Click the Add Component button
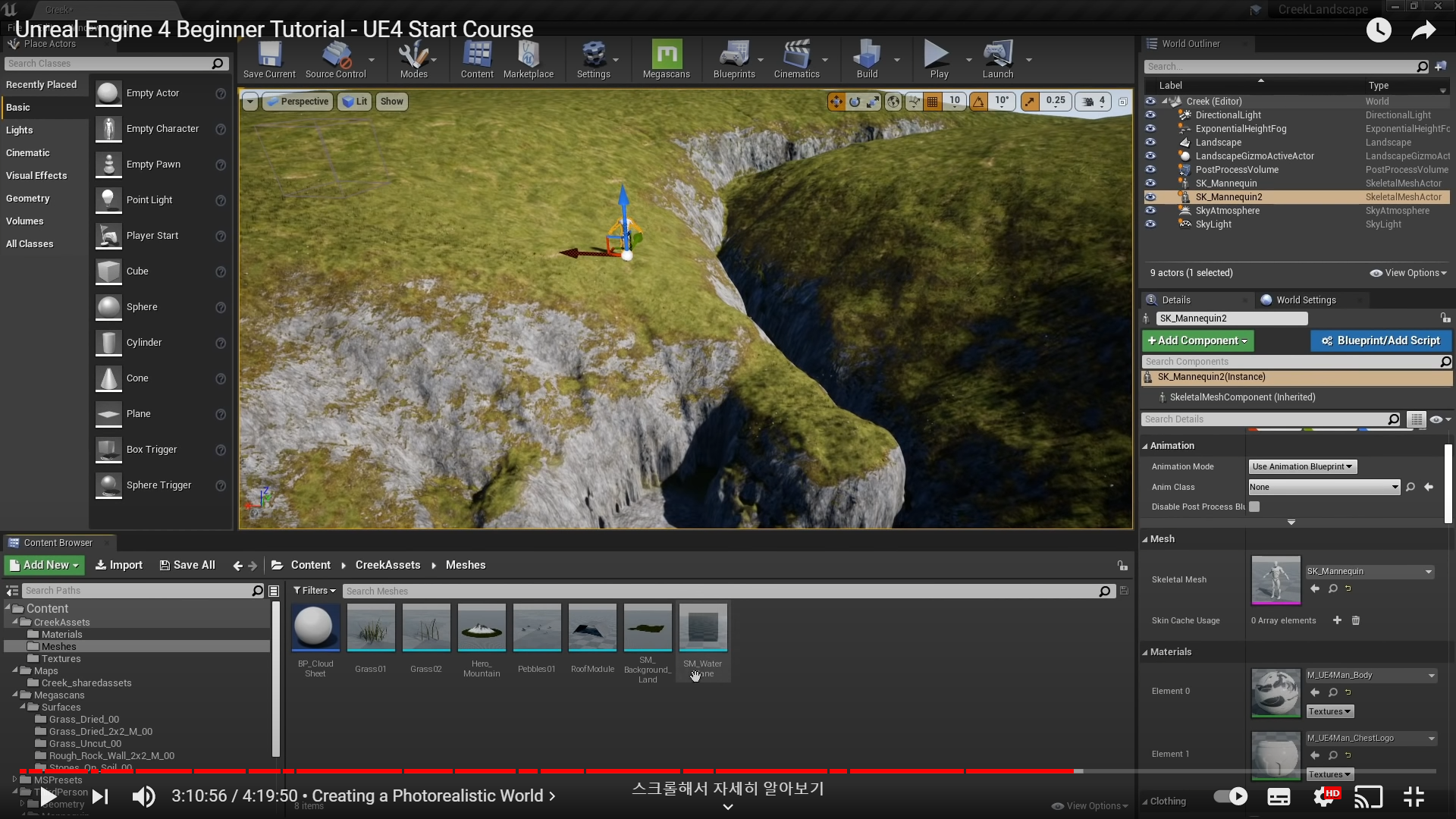Viewport: 1456px width, 819px height. 1197,341
